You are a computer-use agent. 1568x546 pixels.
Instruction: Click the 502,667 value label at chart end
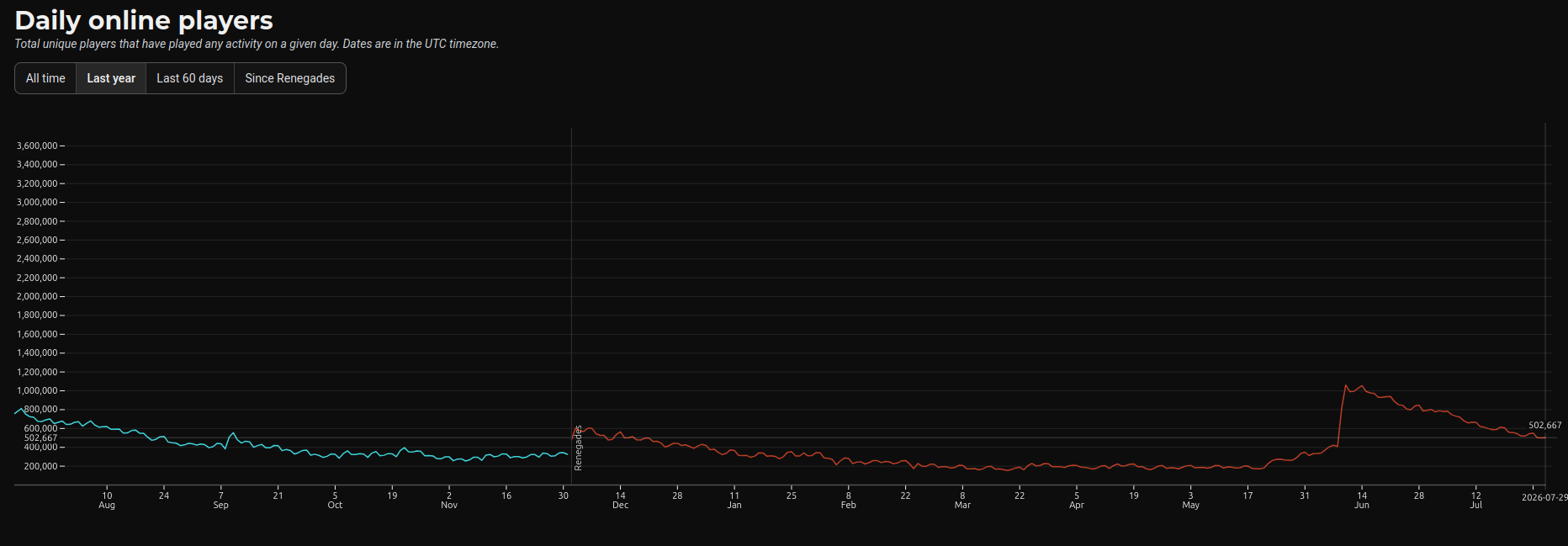tap(1544, 426)
